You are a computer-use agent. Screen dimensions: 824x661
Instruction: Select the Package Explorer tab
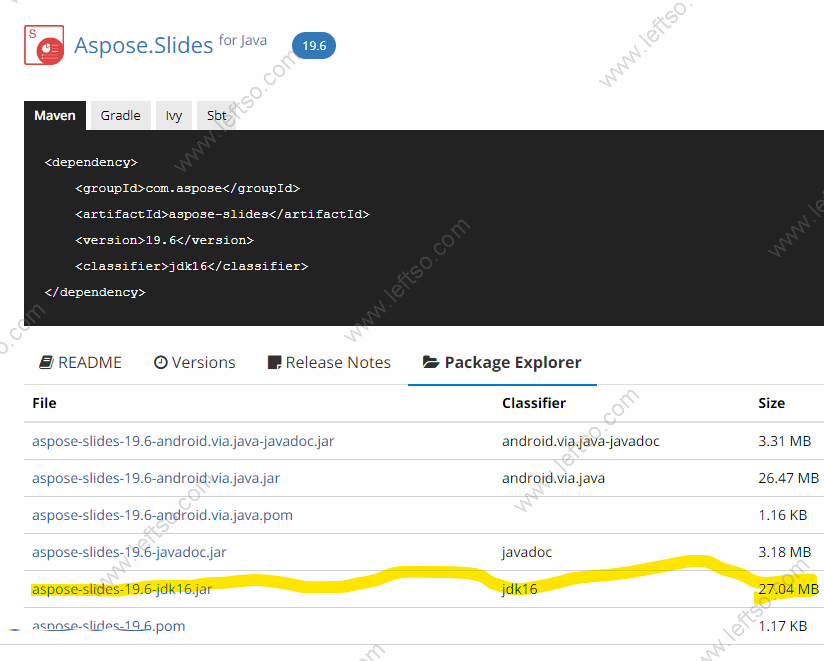pyautogui.click(x=502, y=363)
